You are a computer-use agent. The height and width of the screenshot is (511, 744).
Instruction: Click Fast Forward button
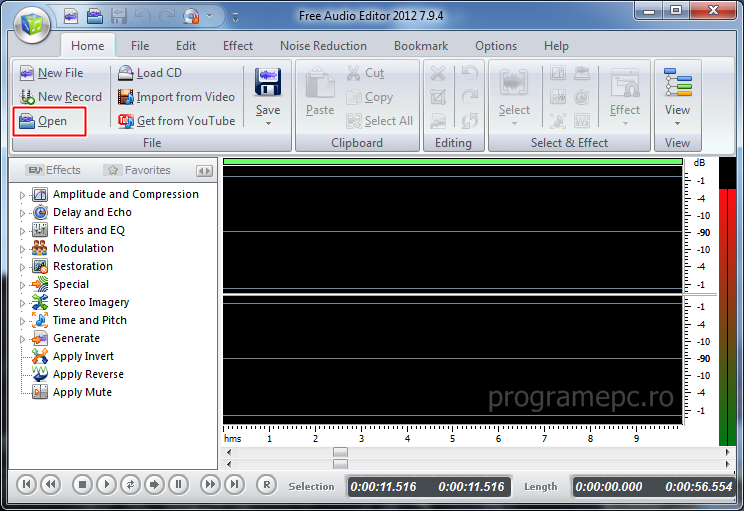[210, 484]
